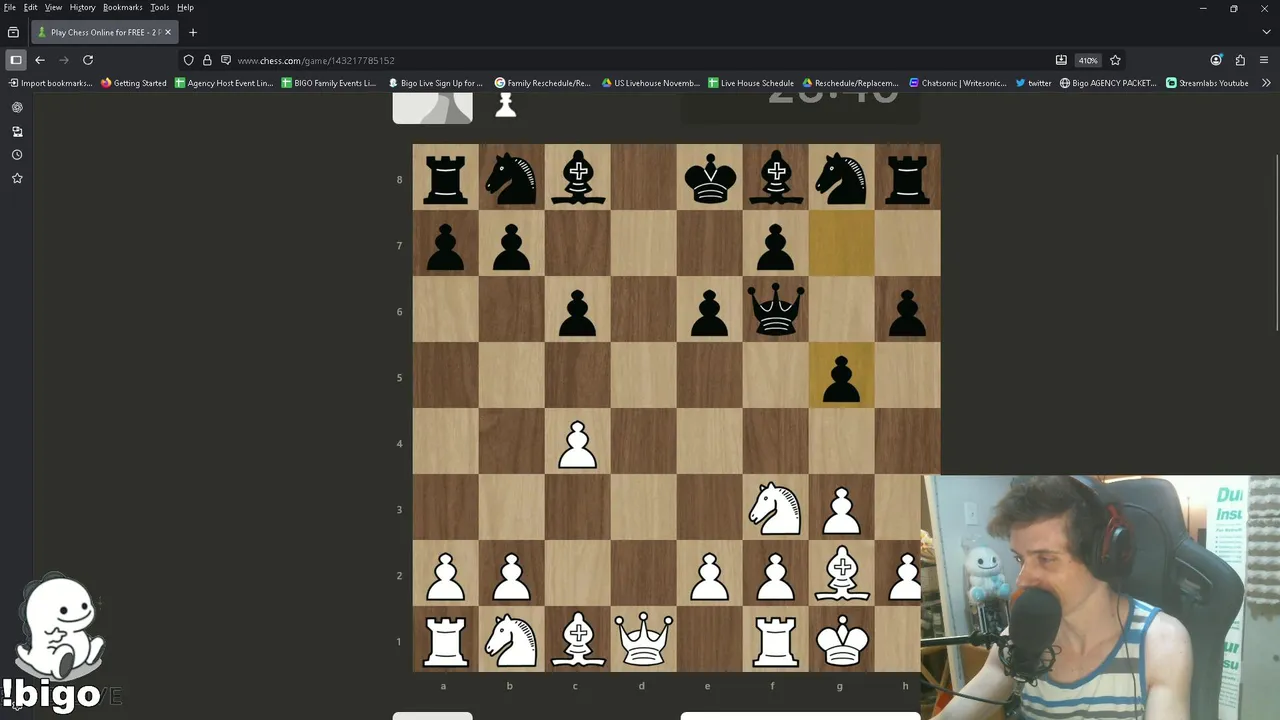This screenshot has height=720, width=1280.
Task: Open the bookmarks star sidebar icon
Action: click(17, 178)
